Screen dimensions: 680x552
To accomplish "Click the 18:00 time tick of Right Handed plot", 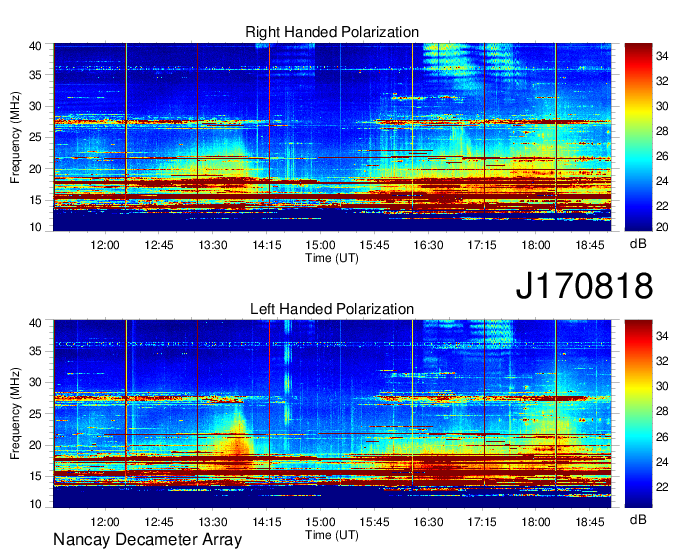I will pos(536,245).
